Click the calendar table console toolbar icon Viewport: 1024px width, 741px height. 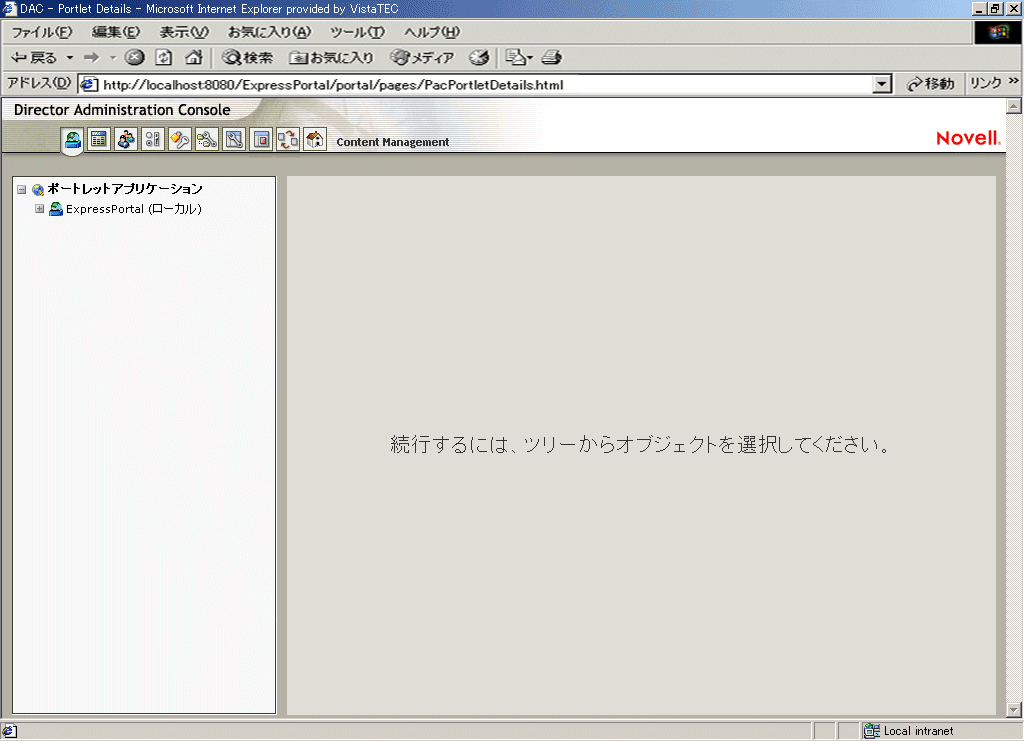(x=99, y=140)
